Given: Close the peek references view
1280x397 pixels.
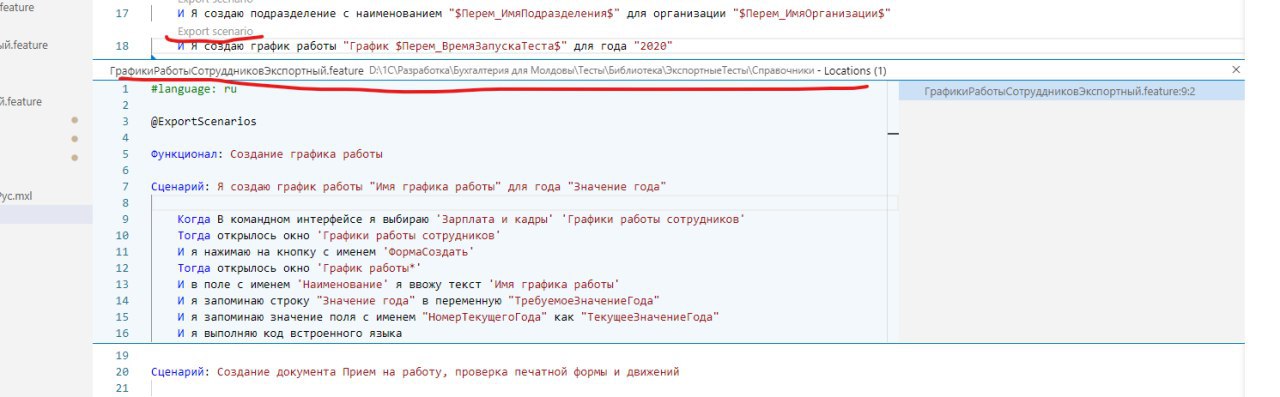Looking at the screenshot, I should (x=1236, y=70).
